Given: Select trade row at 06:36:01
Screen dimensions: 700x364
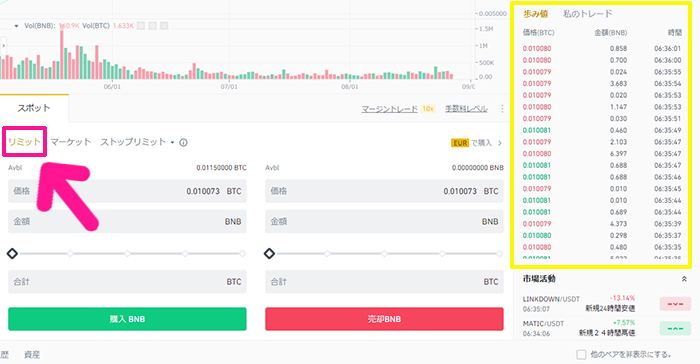Looking at the screenshot, I should click(602, 48).
